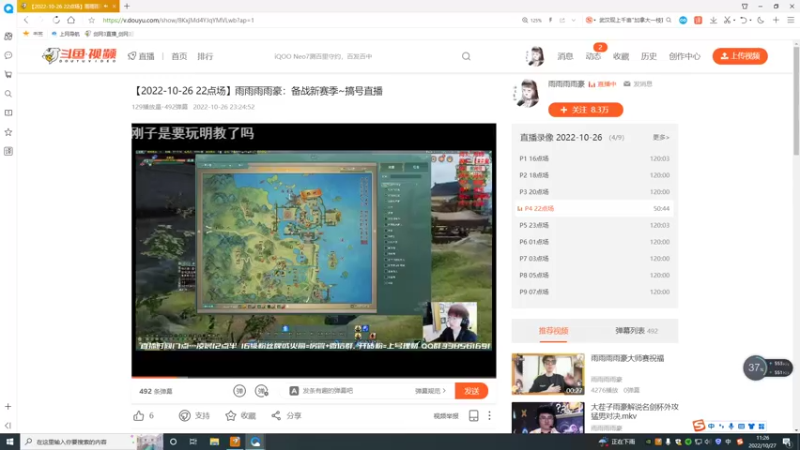Image resolution: width=800 pixels, height=450 pixels.
Task: Follow streamer with 关注 8.3万 button
Action: click(585, 110)
